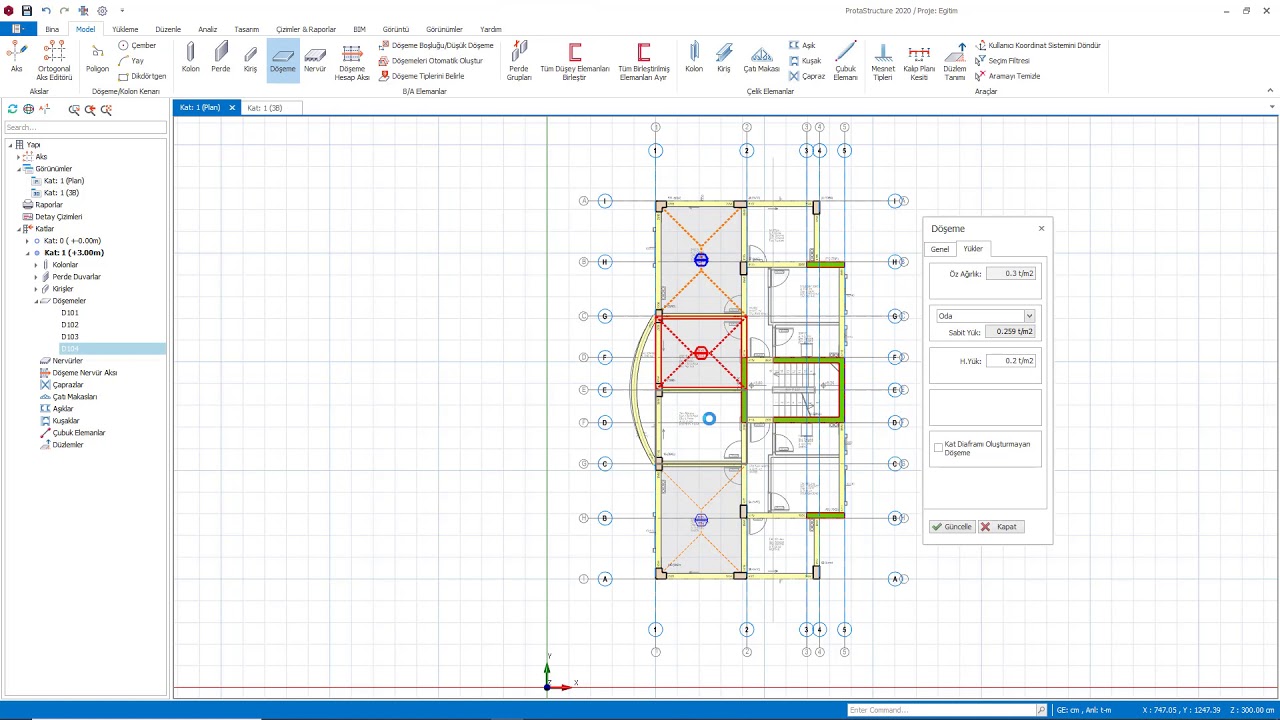Collapse the Katlar node
1280x720 pixels.
coord(18,229)
